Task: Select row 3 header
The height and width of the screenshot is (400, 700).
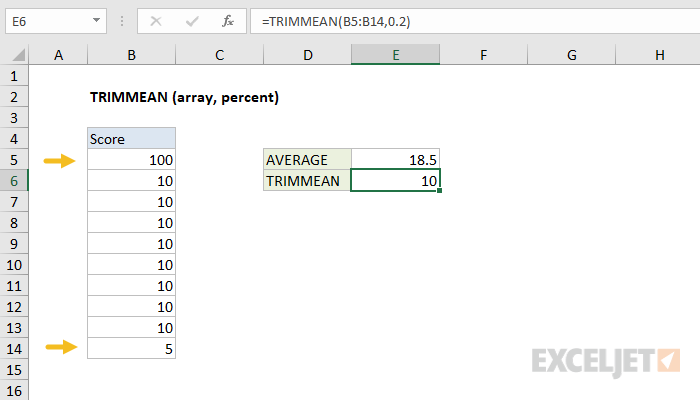Action: pyautogui.click(x=14, y=118)
